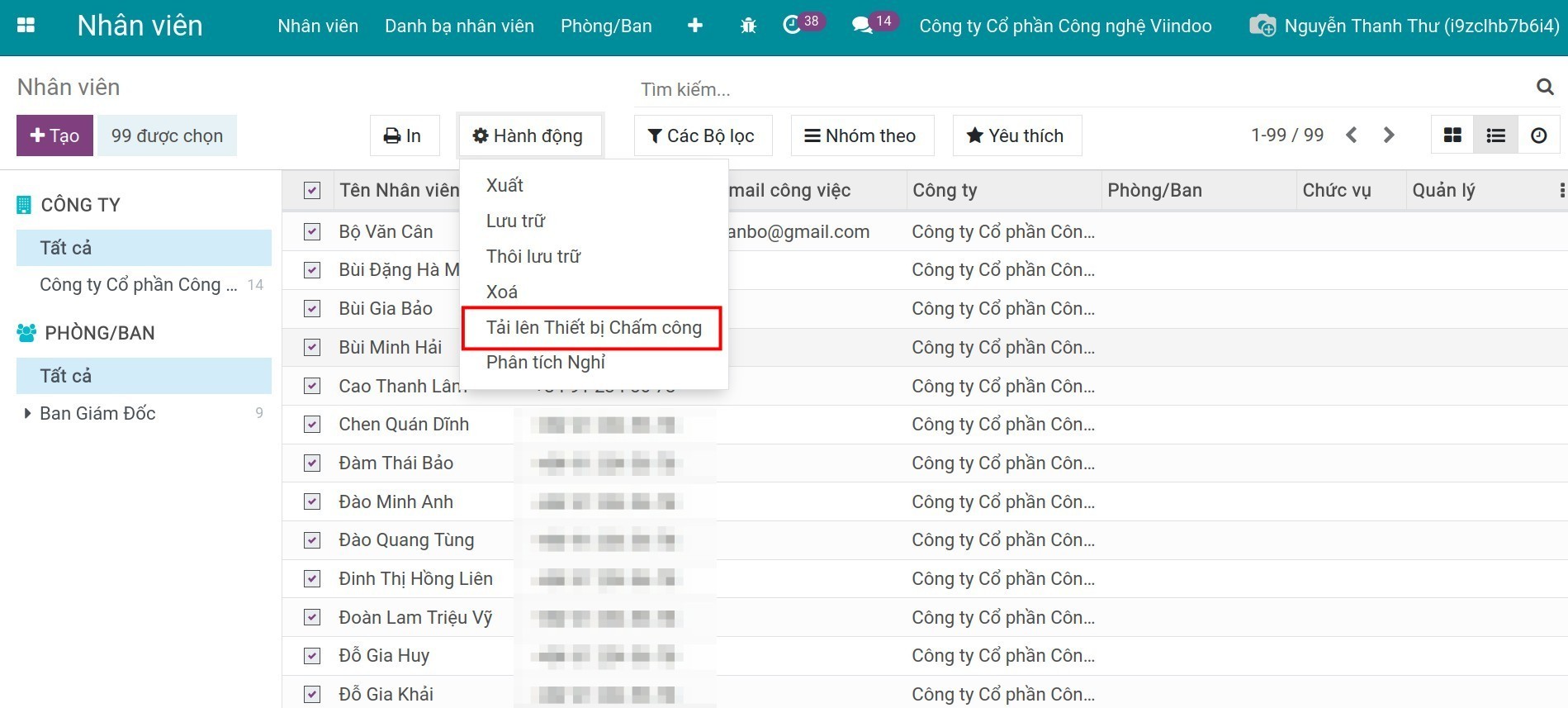The image size is (1568, 708).
Task: Expand the Ban Giám Đốc department
Action: pos(28,413)
